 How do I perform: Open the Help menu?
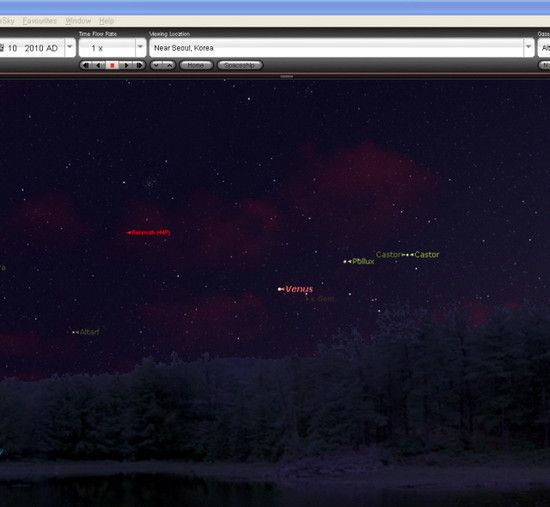(106, 21)
